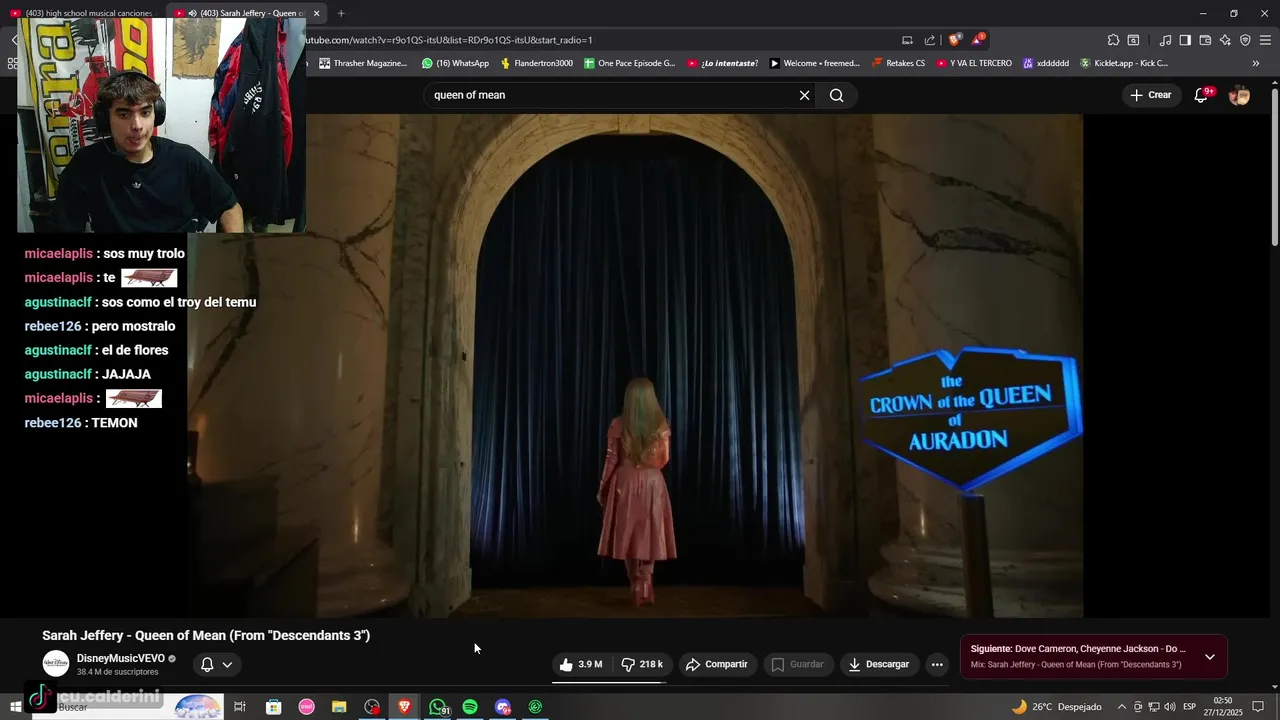This screenshot has width=1280, height=720.
Task: Open File Explorer from taskbar
Action: click(x=339, y=707)
